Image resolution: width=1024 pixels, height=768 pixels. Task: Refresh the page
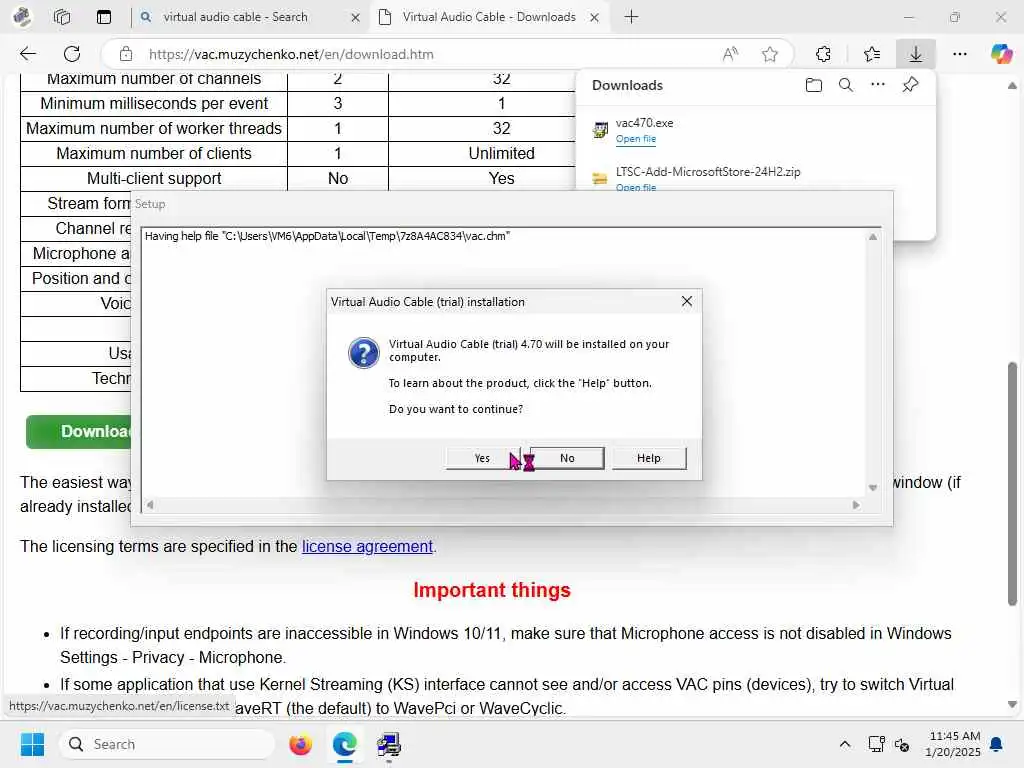tap(72, 54)
